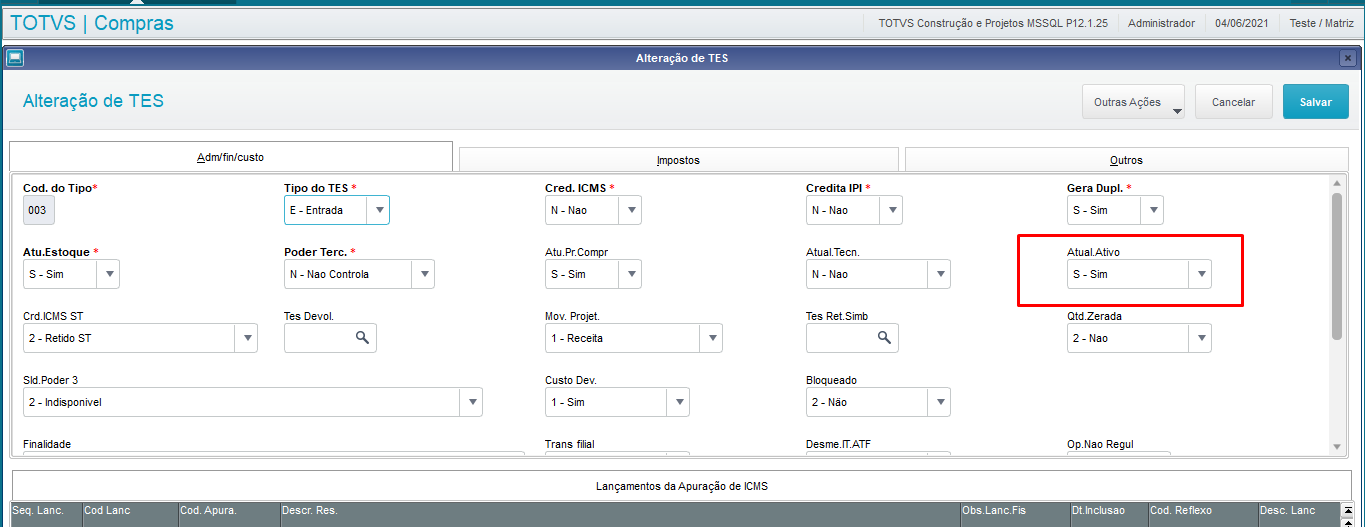The image size is (1365, 527).
Task: Open the Bloqueado dropdown
Action: coord(939,402)
